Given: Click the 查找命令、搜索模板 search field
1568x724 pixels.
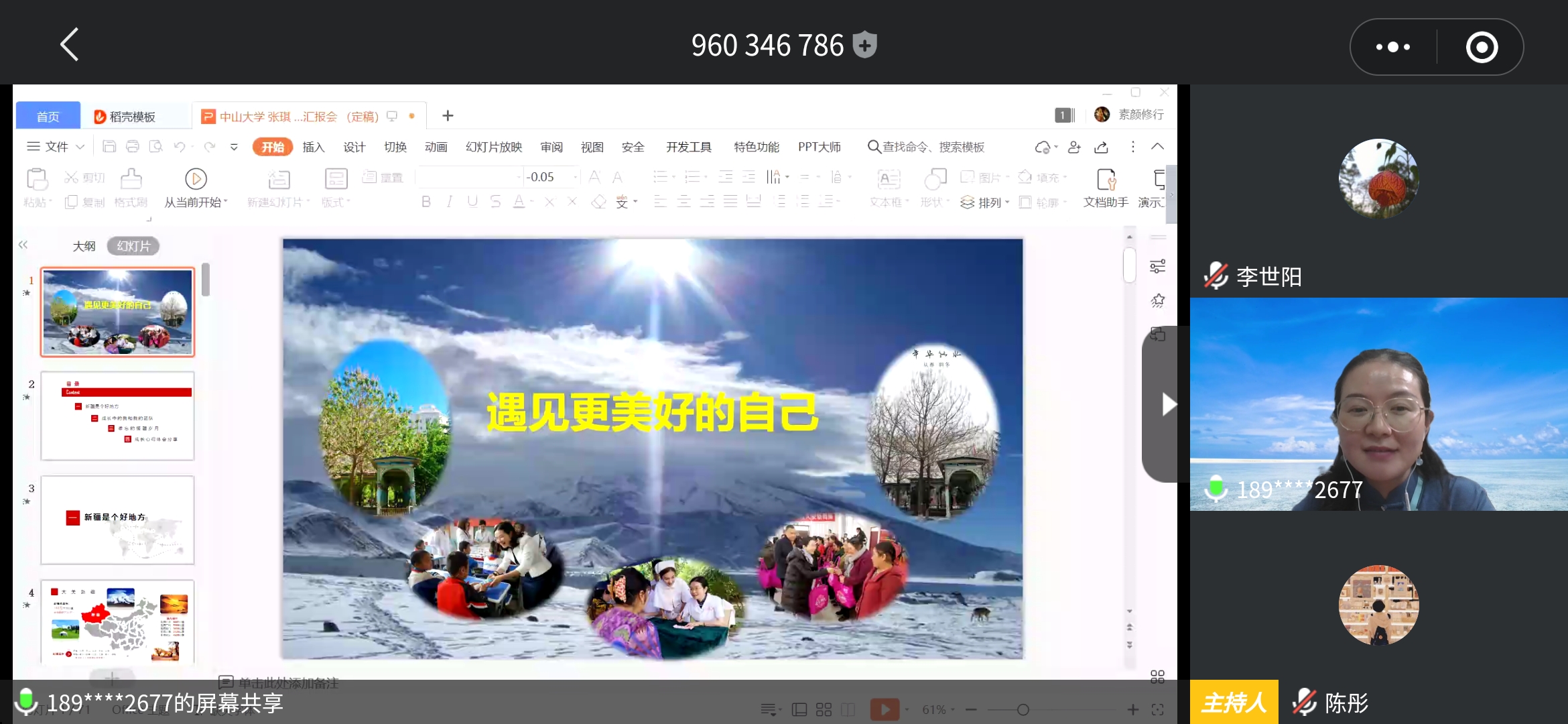Looking at the screenshot, I should (x=926, y=147).
